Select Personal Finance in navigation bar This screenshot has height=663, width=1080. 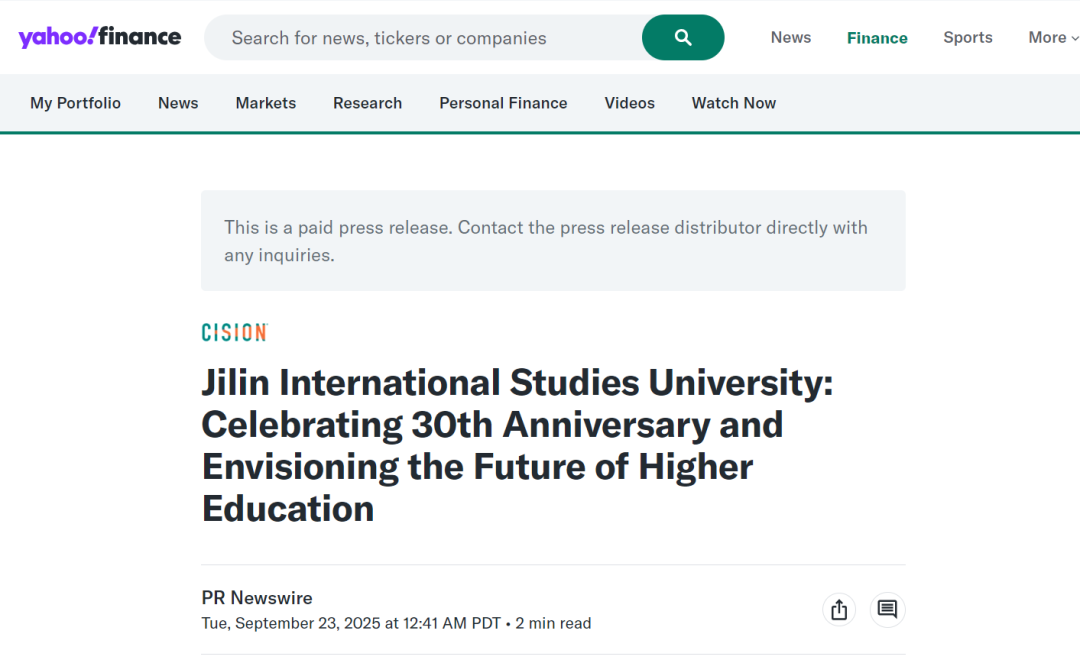point(503,103)
